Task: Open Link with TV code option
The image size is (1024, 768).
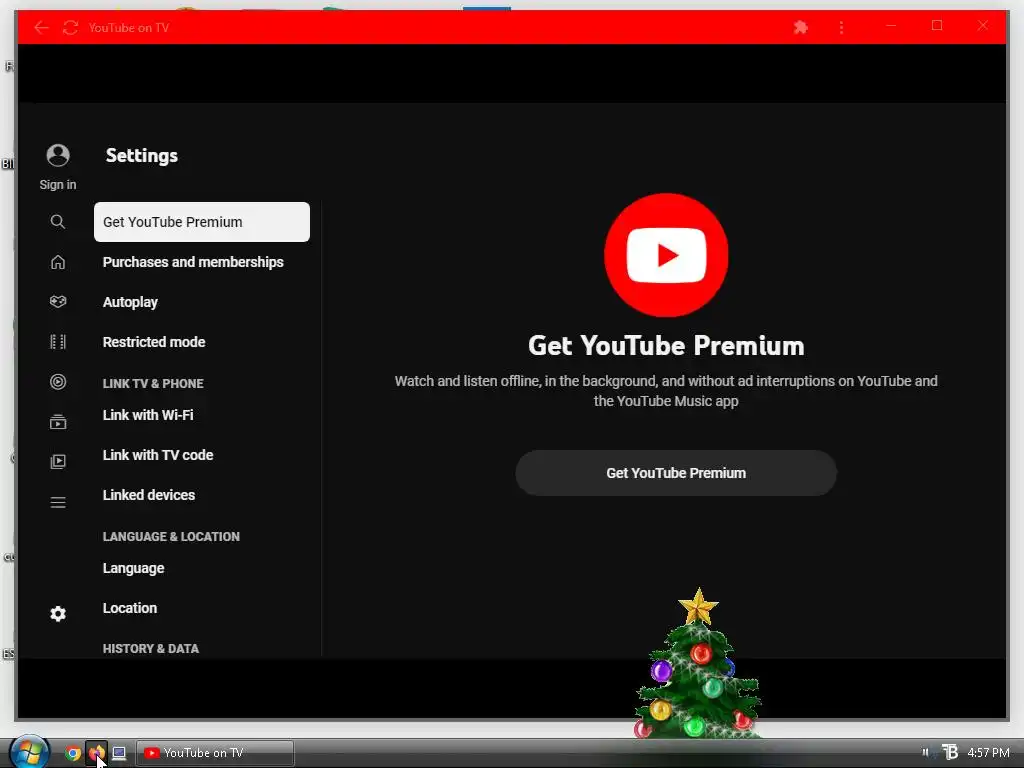Action: point(157,455)
